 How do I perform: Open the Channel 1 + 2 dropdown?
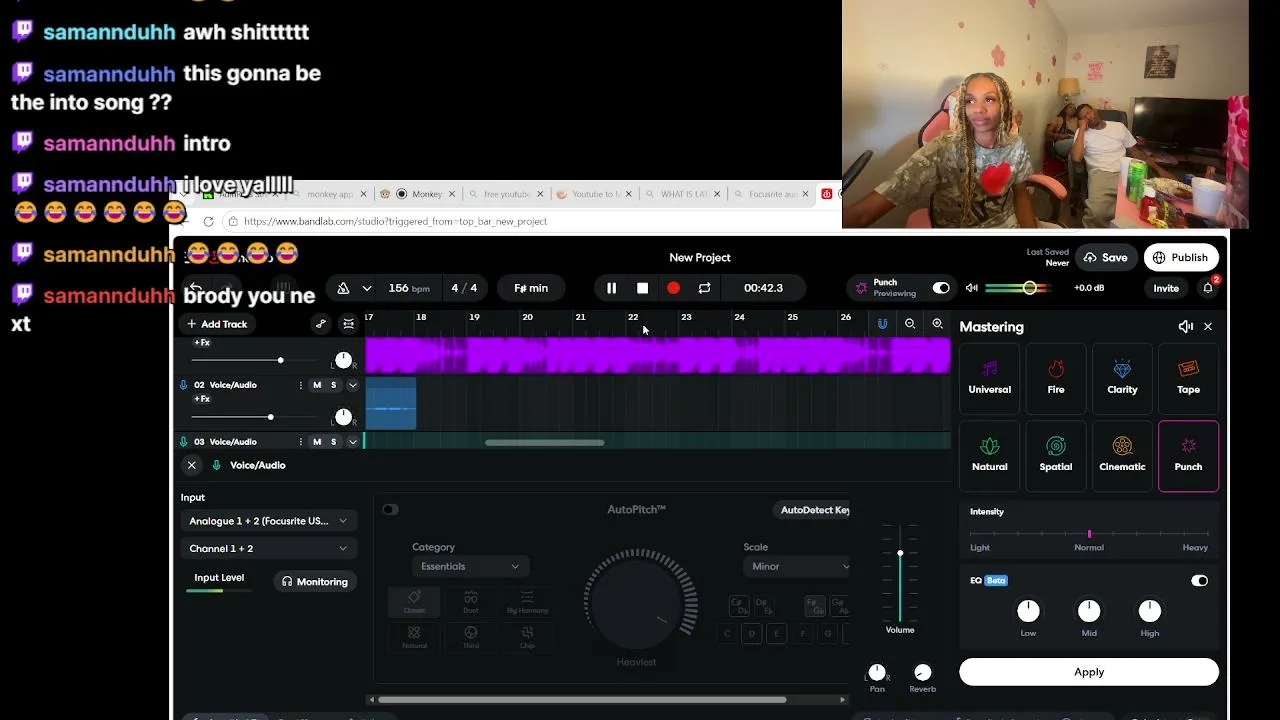[x=268, y=548]
